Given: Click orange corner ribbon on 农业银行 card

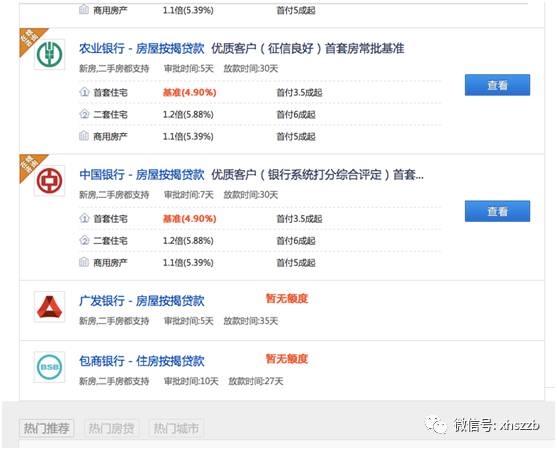Looking at the screenshot, I should [30, 38].
